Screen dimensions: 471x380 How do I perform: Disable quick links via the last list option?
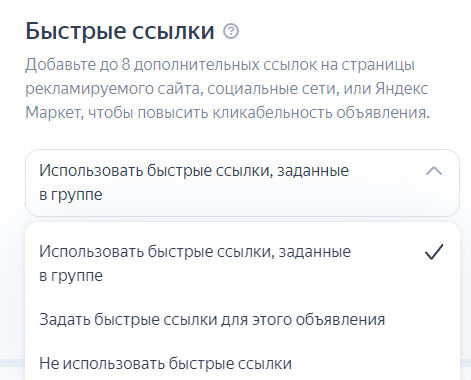242,363
